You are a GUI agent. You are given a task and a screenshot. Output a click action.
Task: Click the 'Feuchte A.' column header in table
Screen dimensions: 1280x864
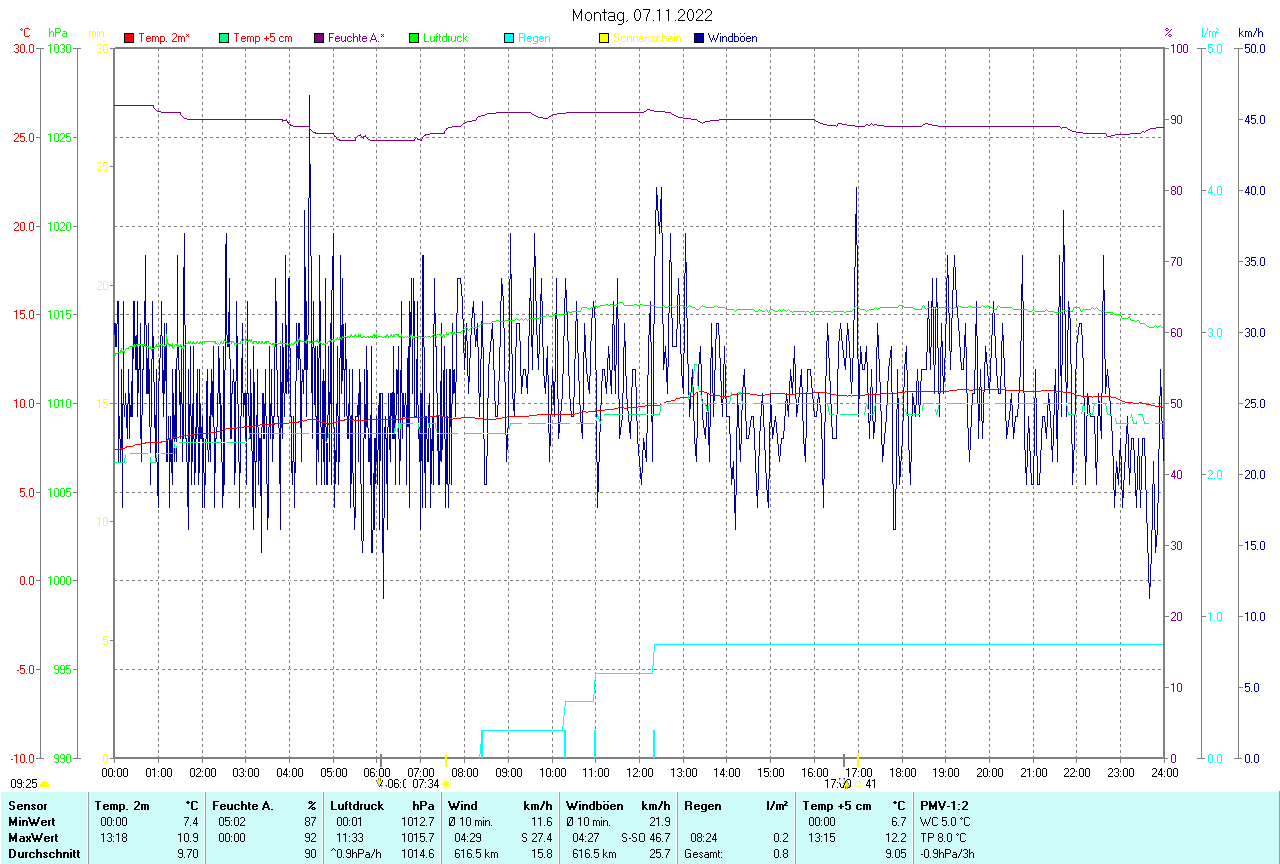[243, 805]
